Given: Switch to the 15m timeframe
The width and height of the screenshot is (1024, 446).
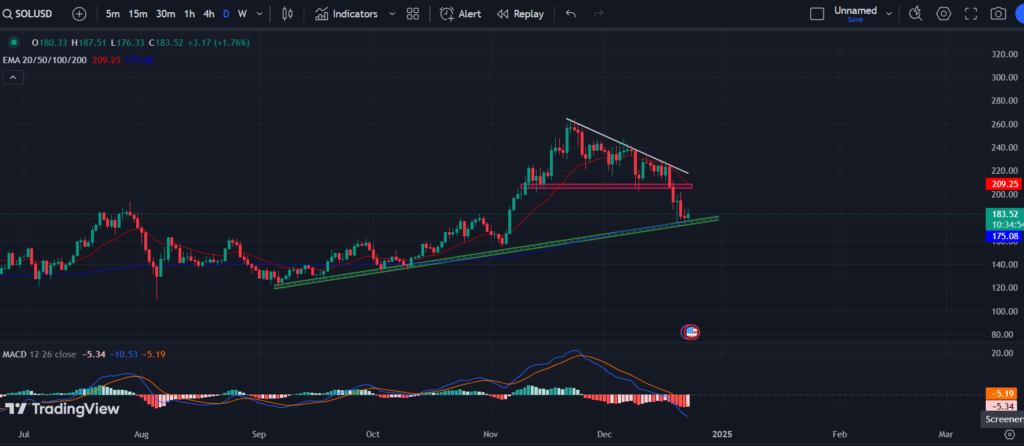Looking at the screenshot, I should [x=138, y=14].
